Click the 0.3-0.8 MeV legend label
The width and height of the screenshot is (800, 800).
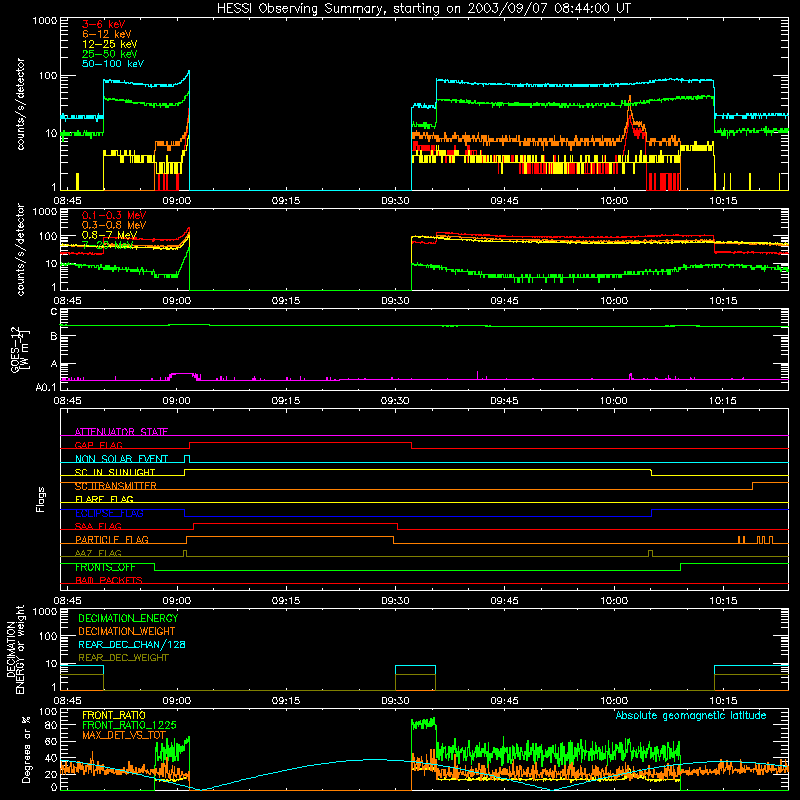[114, 225]
